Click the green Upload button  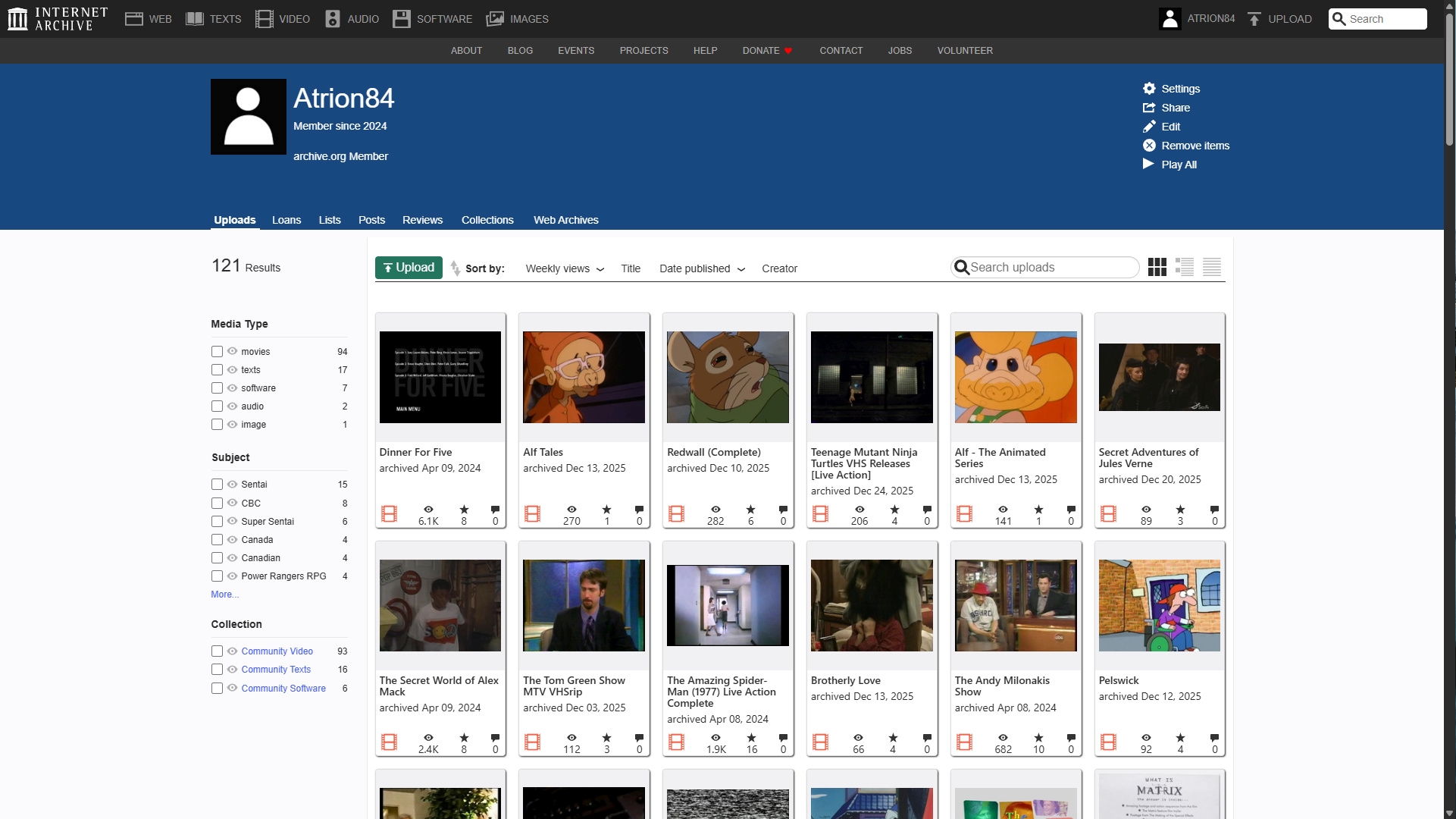pyautogui.click(x=409, y=268)
